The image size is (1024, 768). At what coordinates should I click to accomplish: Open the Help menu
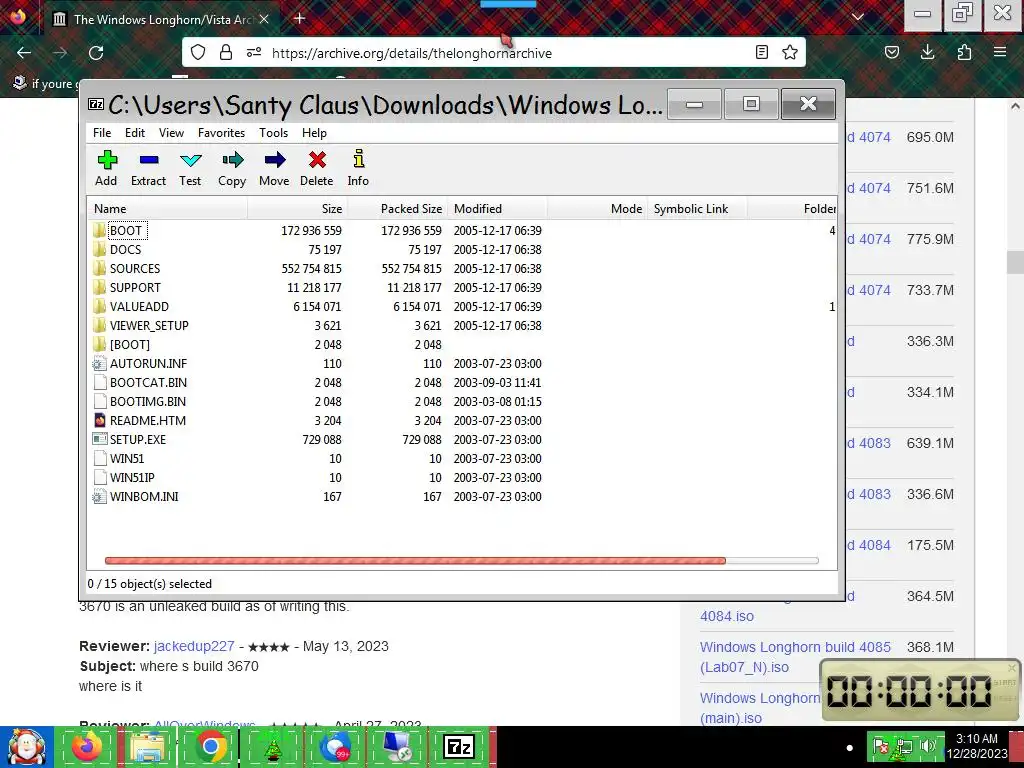[314, 133]
